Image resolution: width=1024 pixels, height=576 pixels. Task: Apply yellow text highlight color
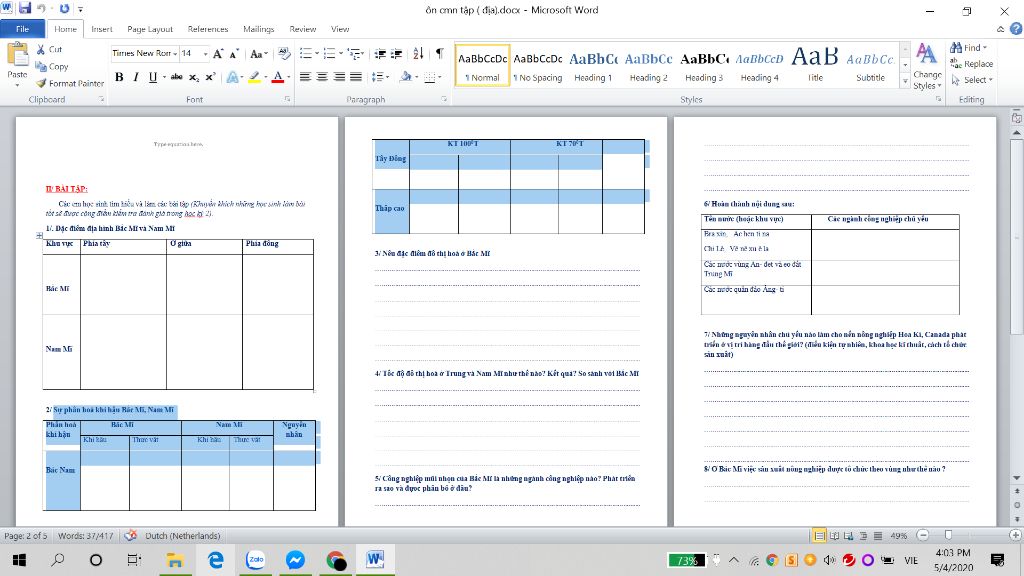click(x=254, y=77)
